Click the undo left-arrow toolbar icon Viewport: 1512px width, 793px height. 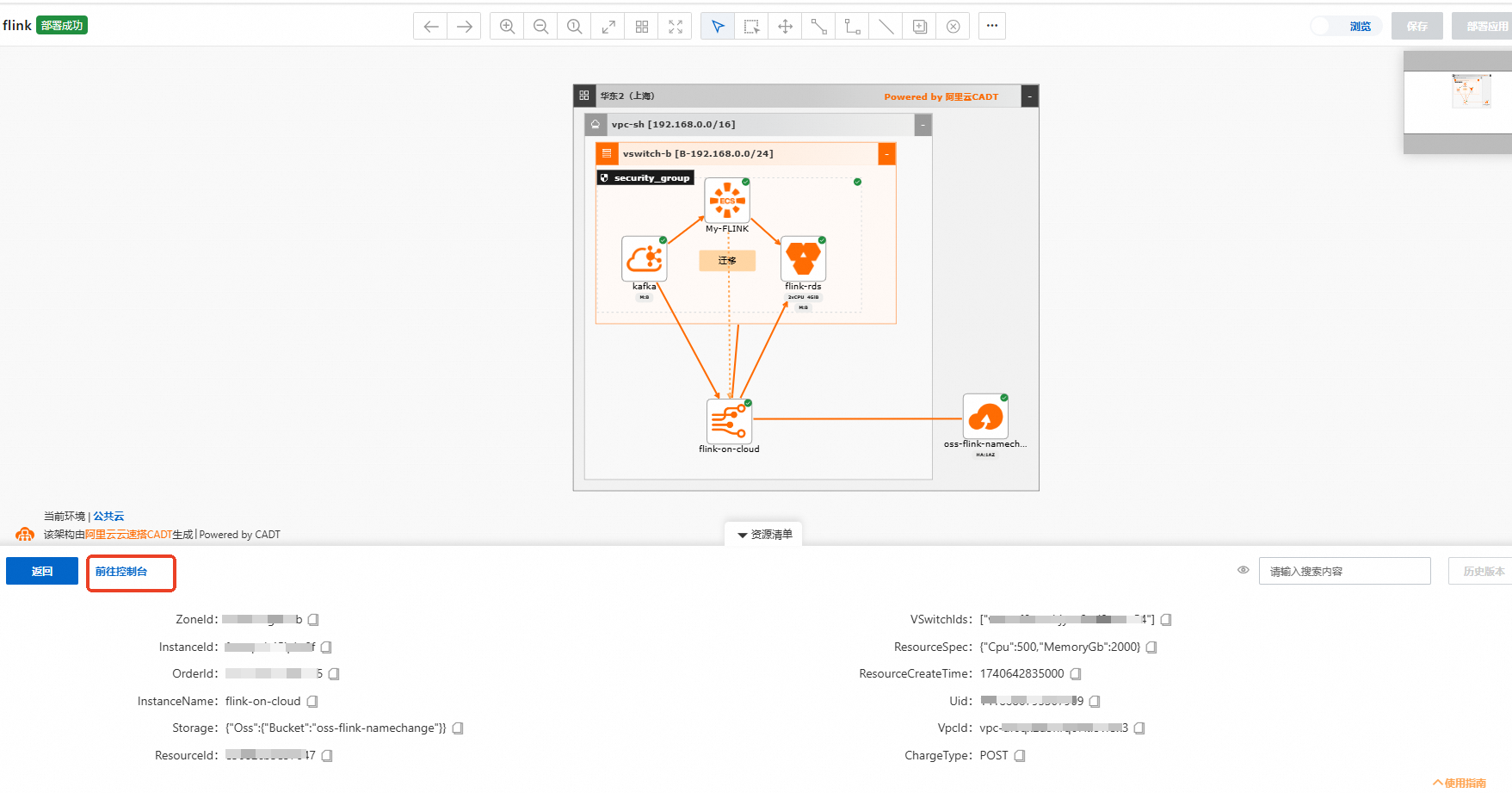430,27
